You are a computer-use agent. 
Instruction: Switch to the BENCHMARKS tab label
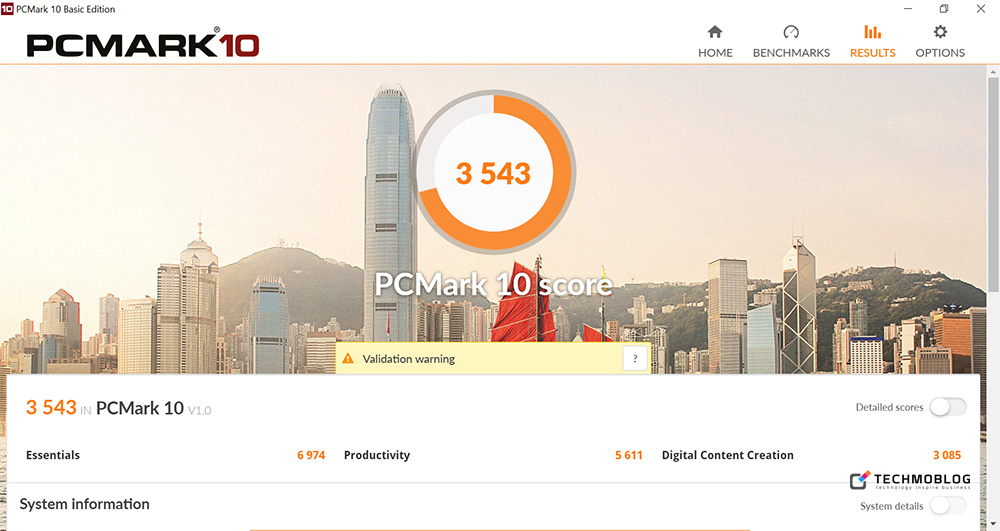pos(791,53)
